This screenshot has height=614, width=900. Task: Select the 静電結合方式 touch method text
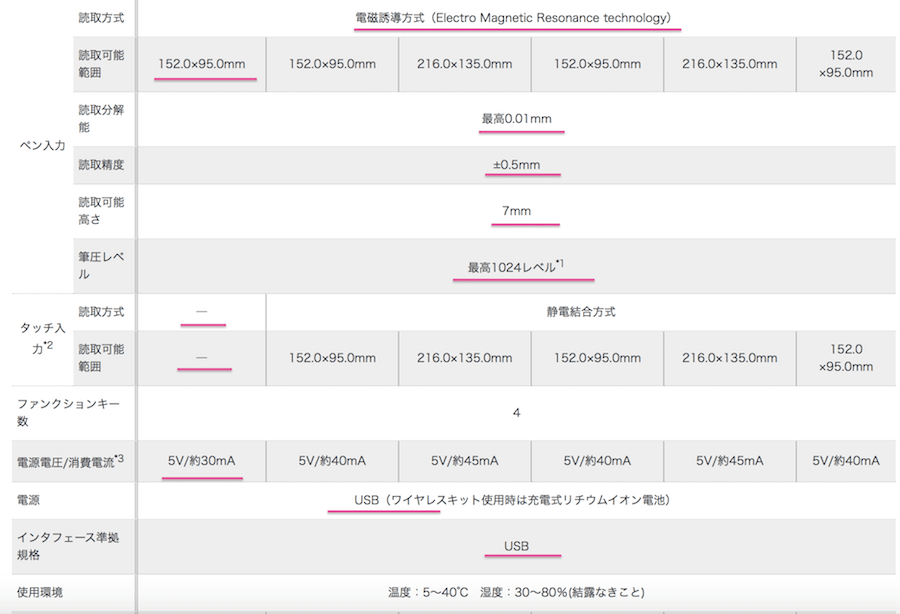click(x=580, y=312)
